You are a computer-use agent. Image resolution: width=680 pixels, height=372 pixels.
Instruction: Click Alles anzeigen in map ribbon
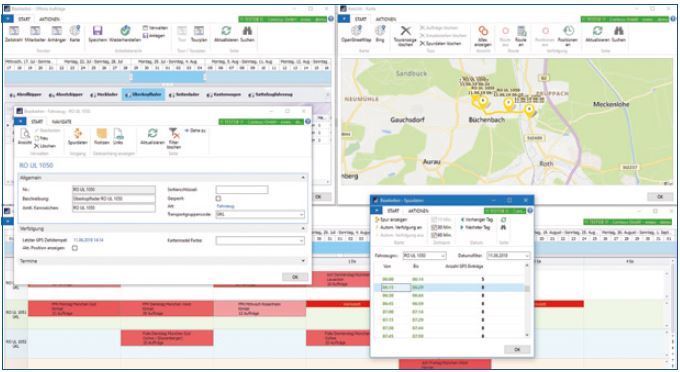[483, 36]
